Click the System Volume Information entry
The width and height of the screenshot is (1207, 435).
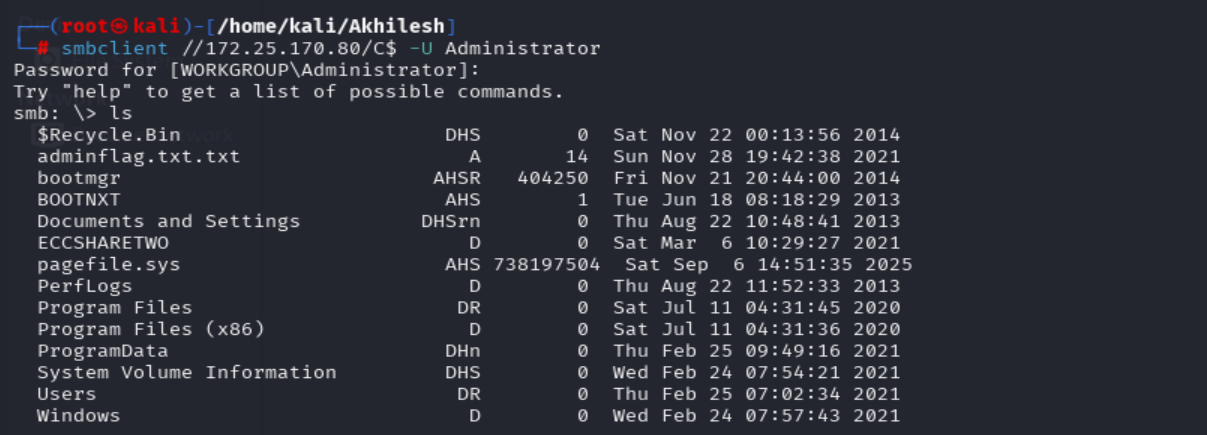[x=186, y=372]
